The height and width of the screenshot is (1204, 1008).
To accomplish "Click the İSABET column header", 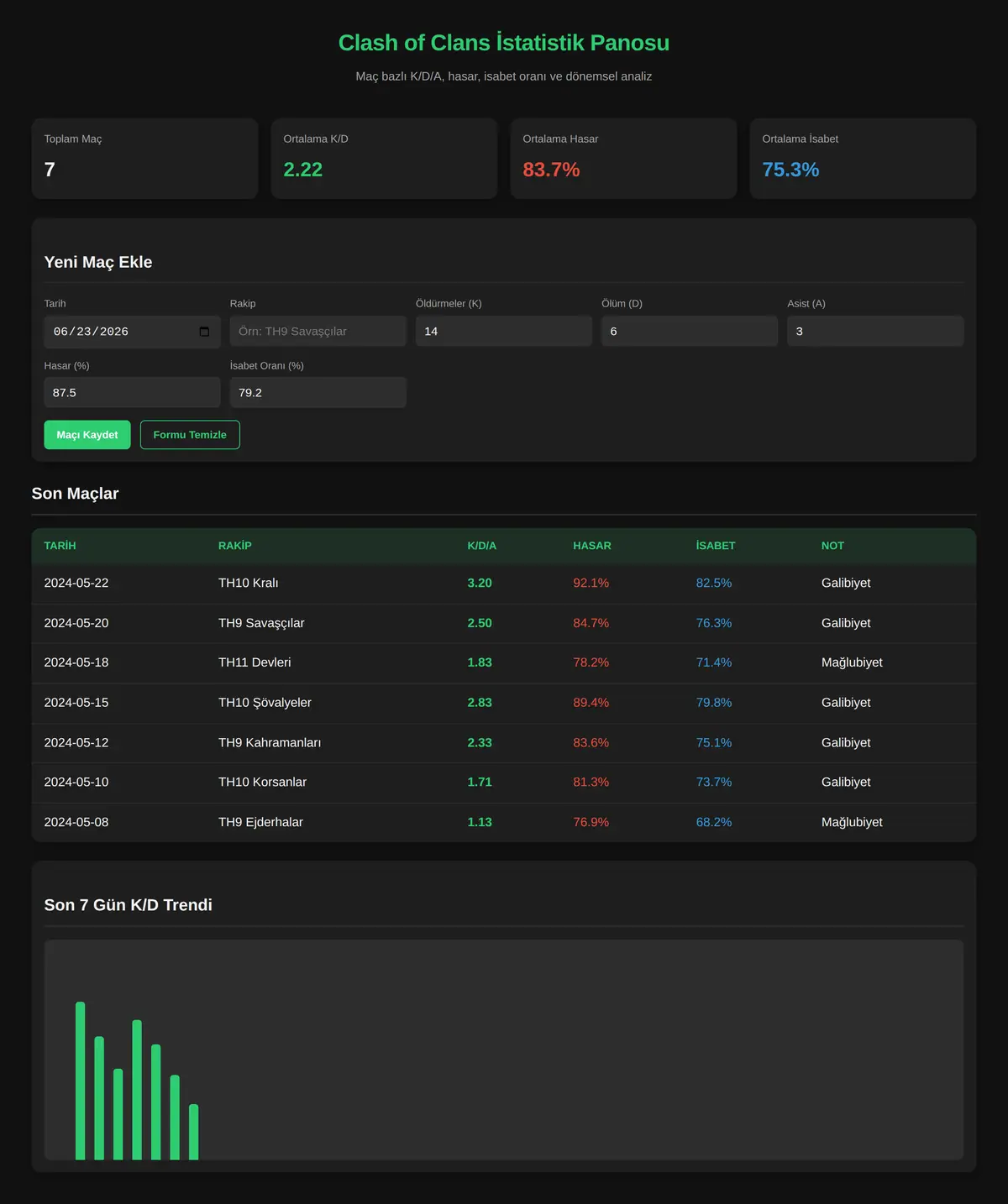I will coord(716,546).
